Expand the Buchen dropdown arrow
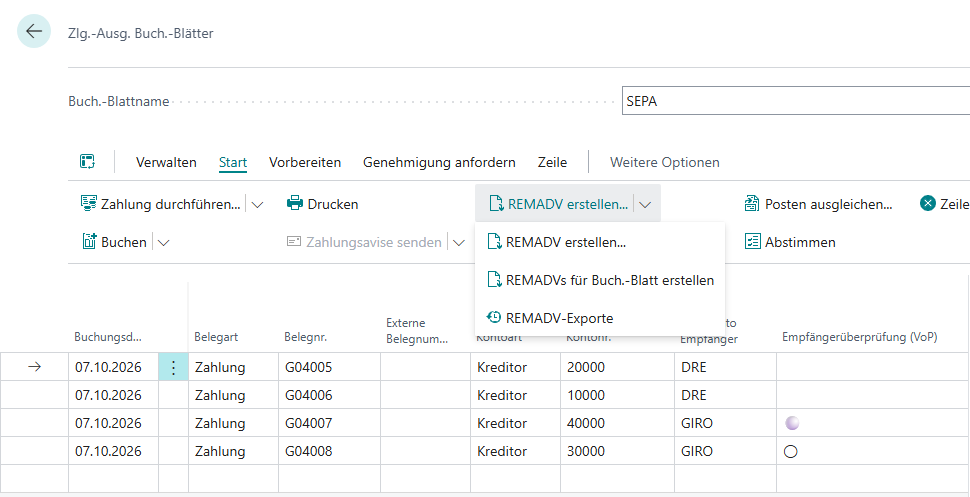The width and height of the screenshot is (970, 497). pos(163,243)
